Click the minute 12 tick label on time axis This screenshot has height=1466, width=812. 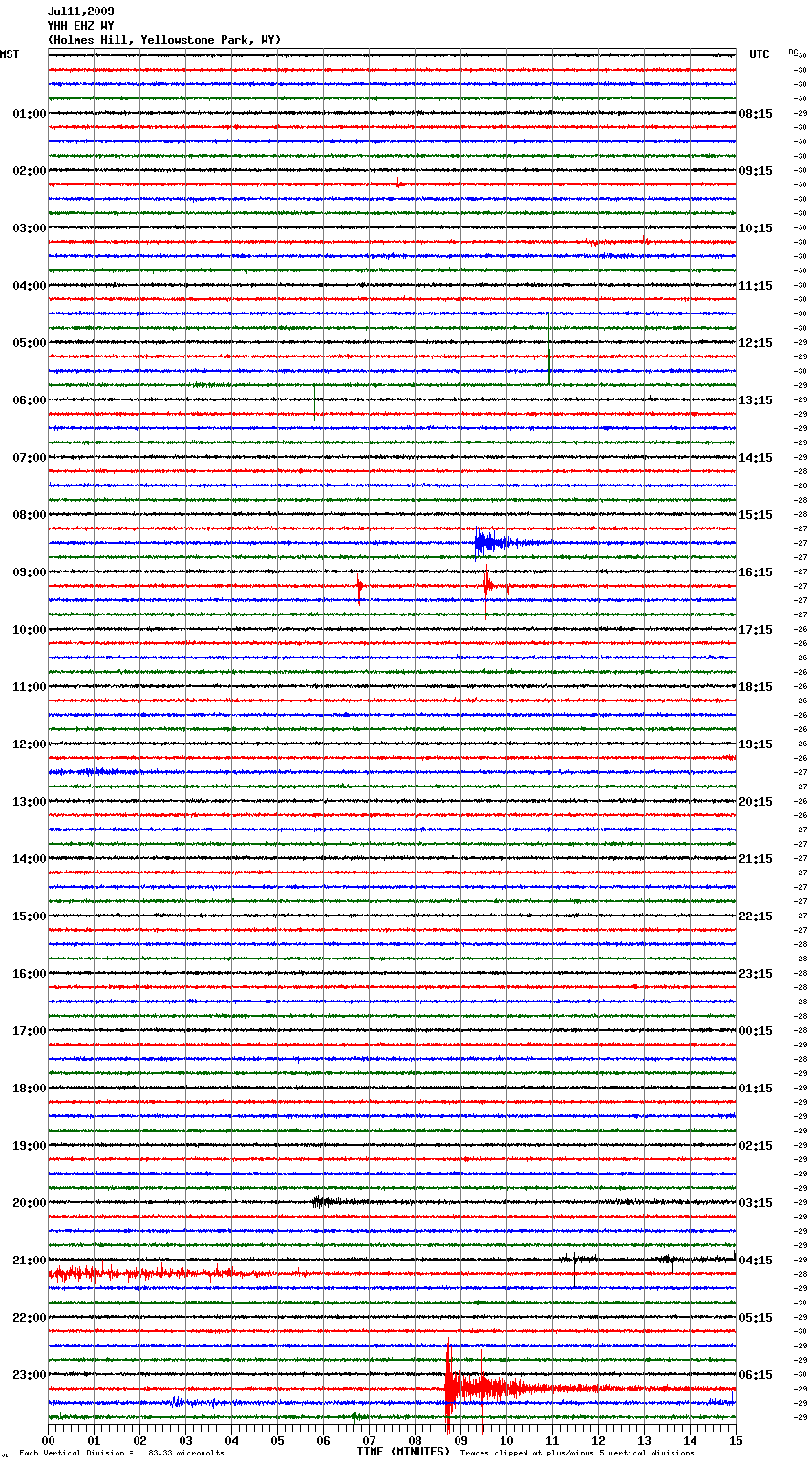pos(598,1440)
